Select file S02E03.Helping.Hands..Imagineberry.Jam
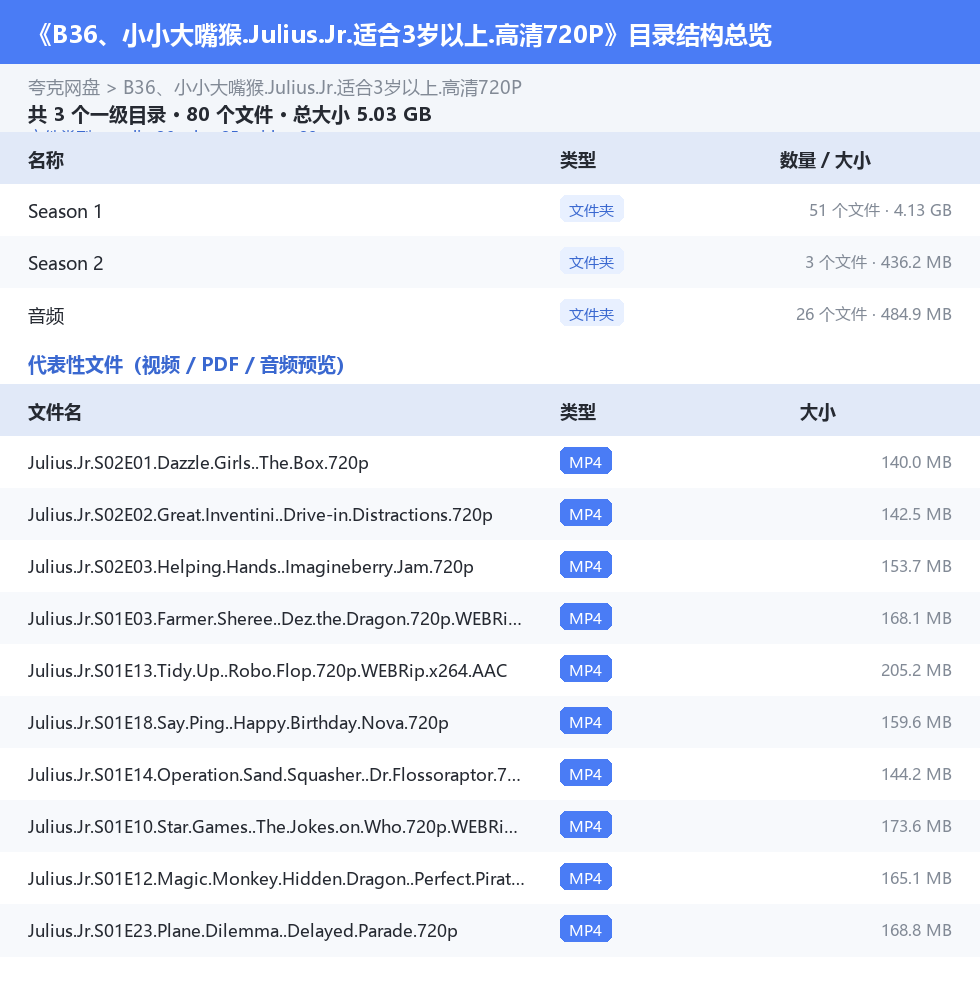This screenshot has height=988, width=980. (250, 567)
